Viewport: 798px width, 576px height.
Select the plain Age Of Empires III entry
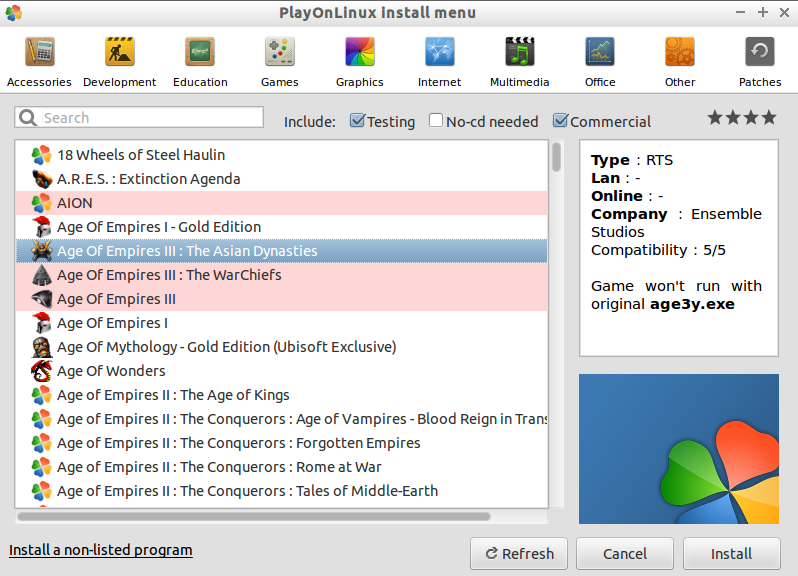point(281,299)
